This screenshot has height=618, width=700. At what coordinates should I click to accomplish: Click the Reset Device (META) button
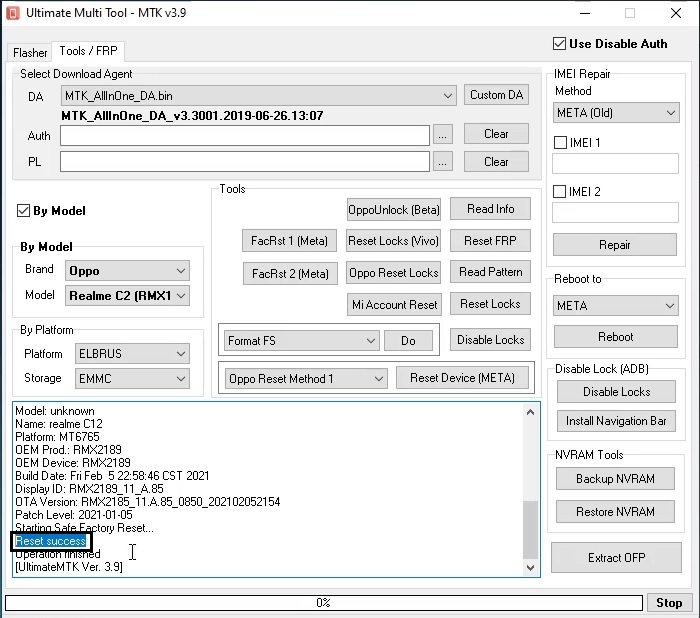pyautogui.click(x=462, y=378)
